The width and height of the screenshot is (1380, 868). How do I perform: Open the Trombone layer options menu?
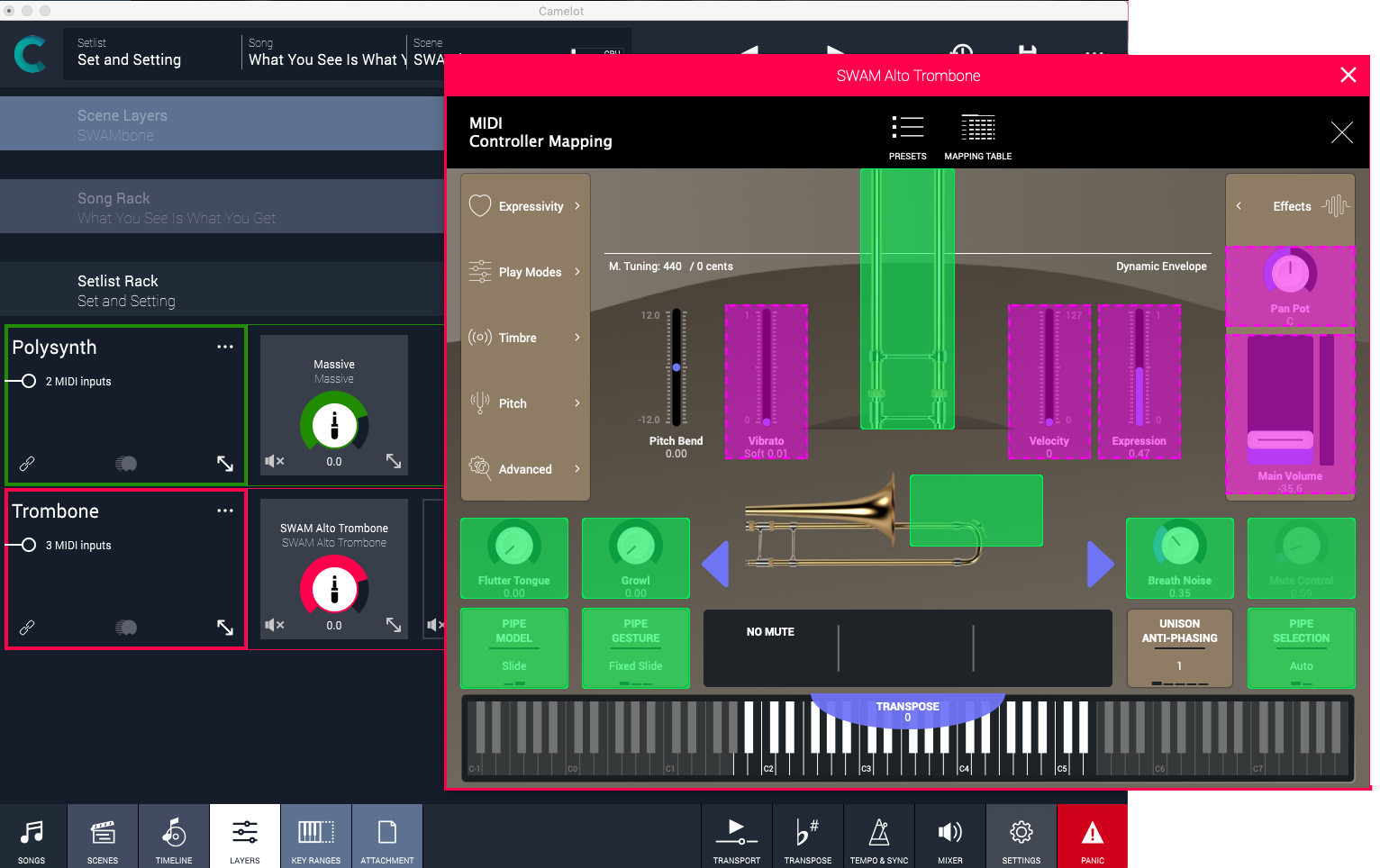tap(225, 511)
